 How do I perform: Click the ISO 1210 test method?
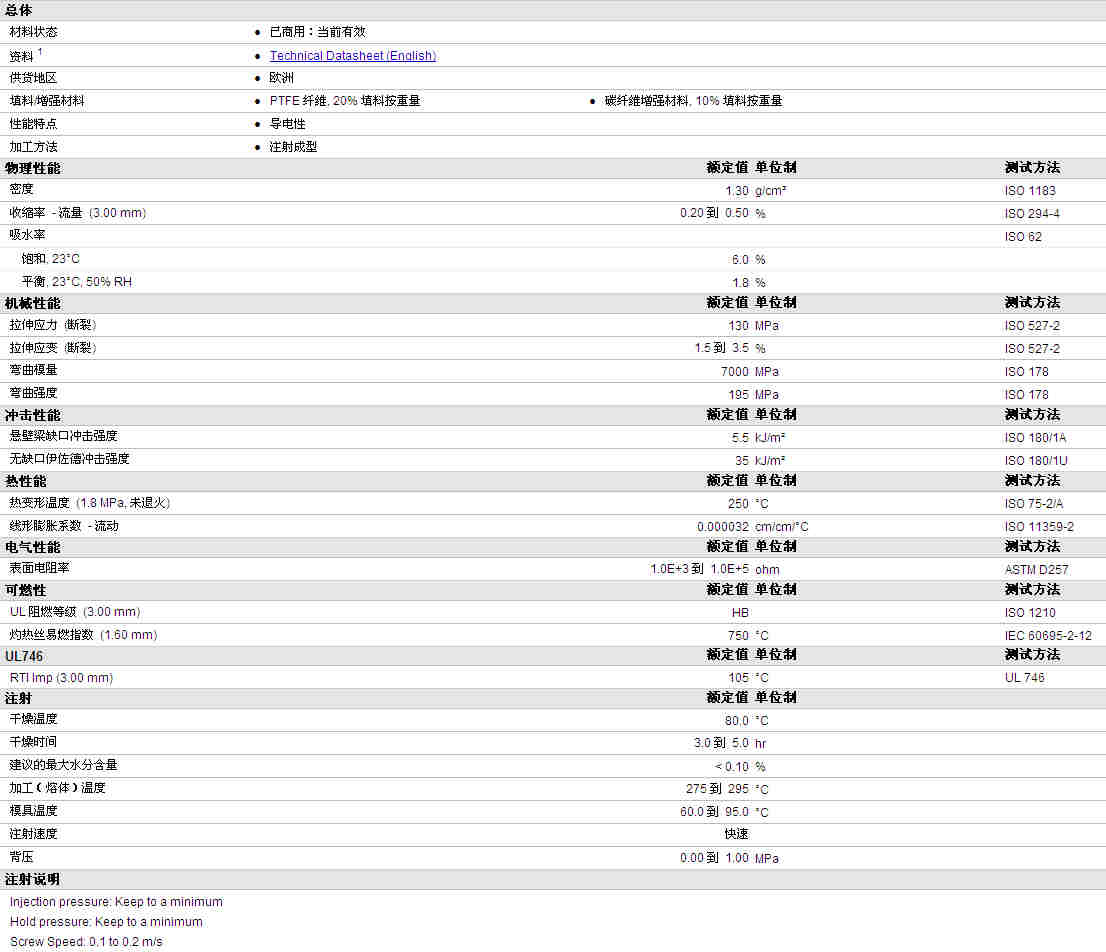pos(1030,613)
